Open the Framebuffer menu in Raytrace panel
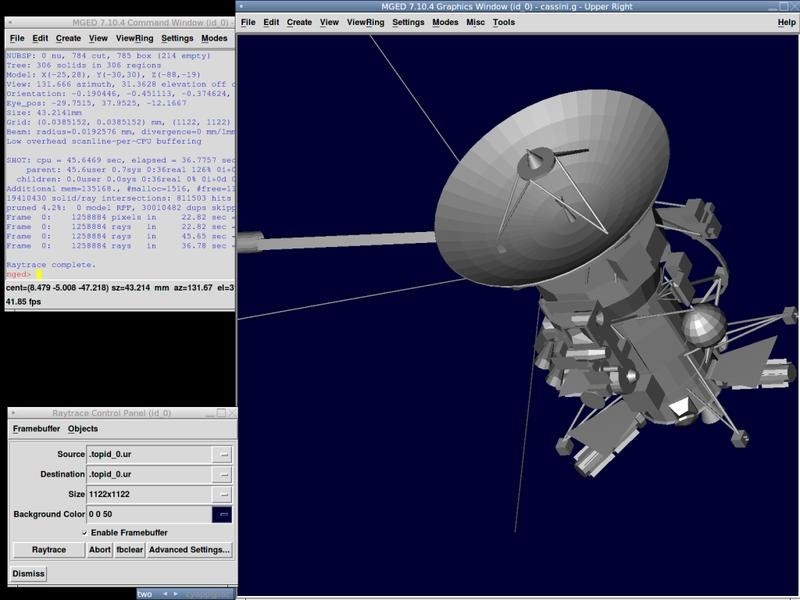The width and height of the screenshot is (800, 600). 35,429
